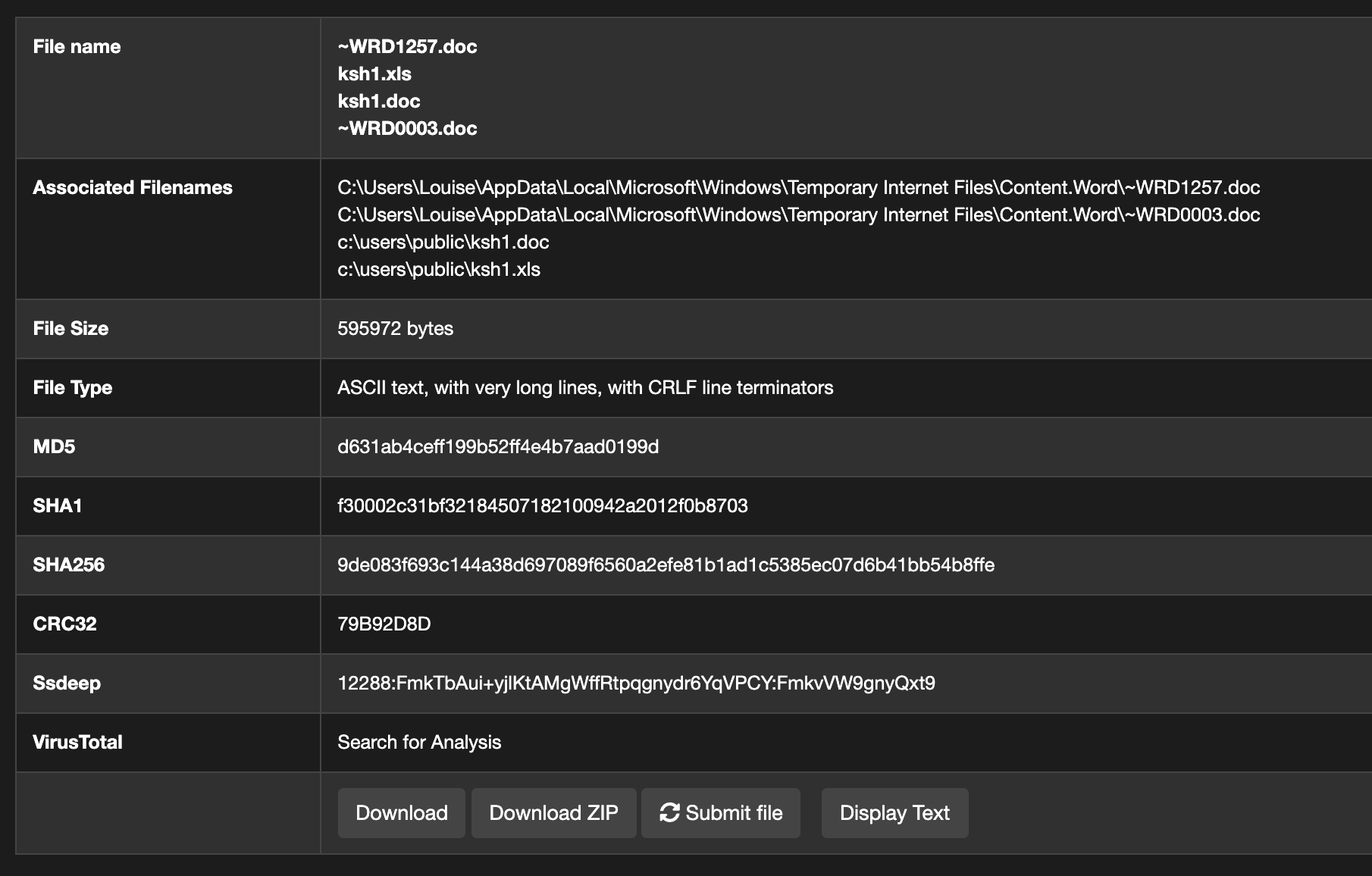Select the file name ksh1.xls

pyautogui.click(x=374, y=74)
